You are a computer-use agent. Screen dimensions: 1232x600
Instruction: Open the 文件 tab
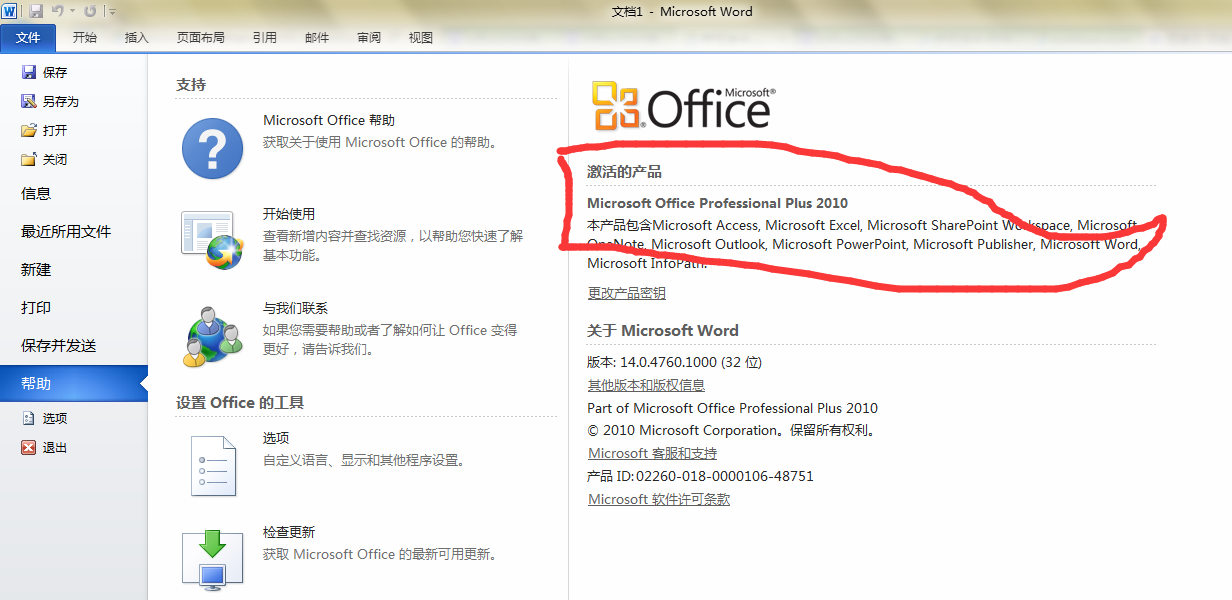[28, 38]
